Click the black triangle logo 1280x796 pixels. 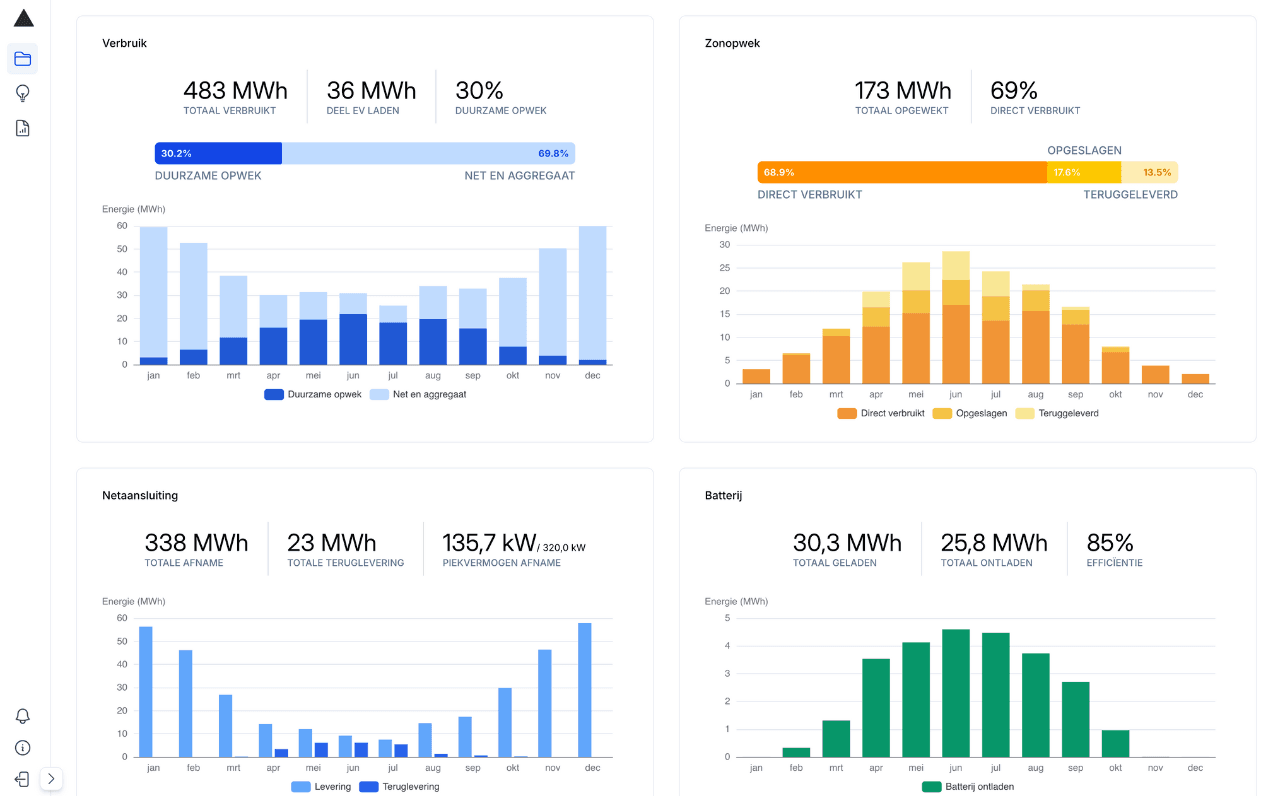click(23, 18)
